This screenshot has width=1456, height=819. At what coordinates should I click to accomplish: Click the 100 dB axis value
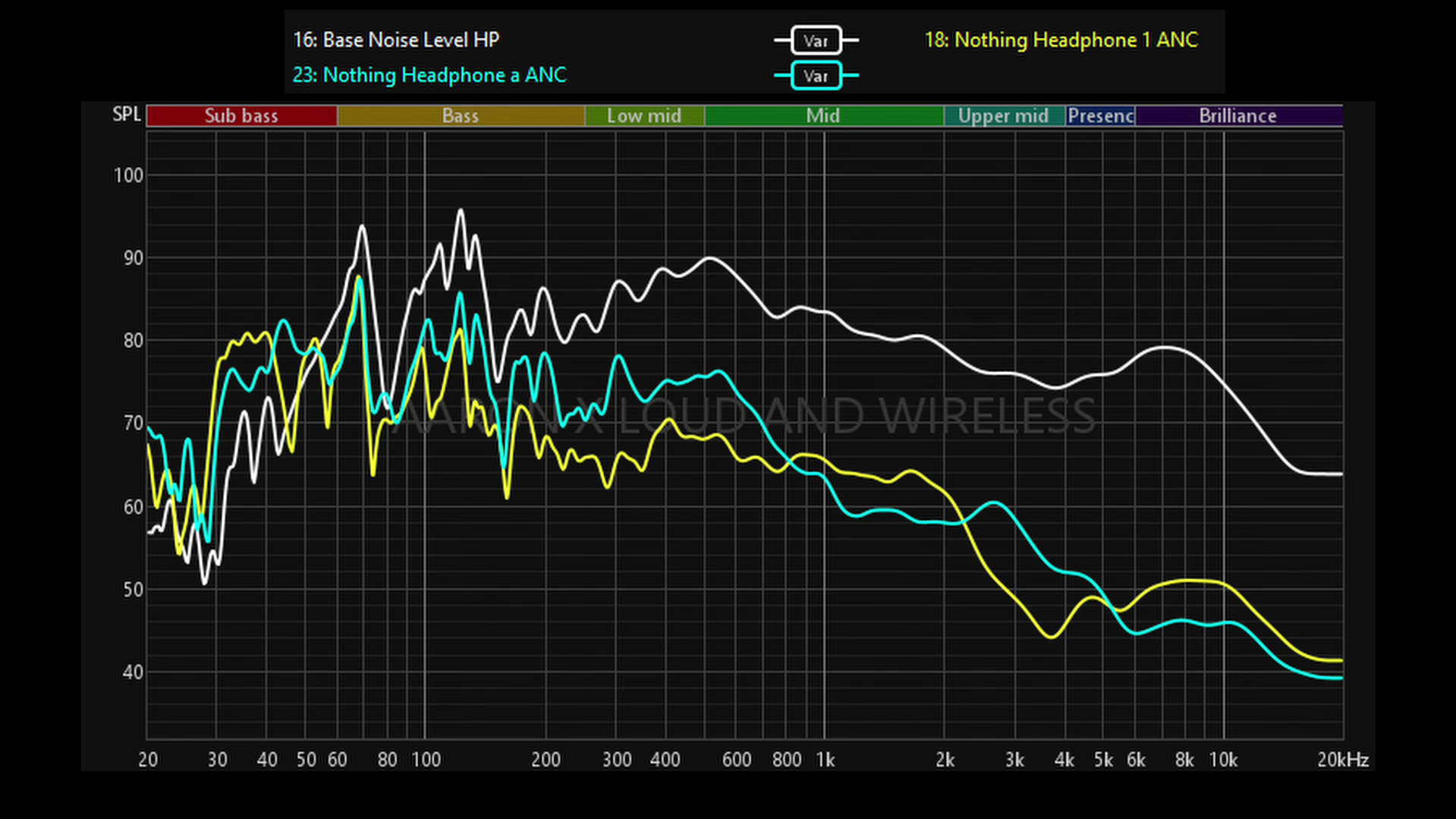click(x=128, y=175)
